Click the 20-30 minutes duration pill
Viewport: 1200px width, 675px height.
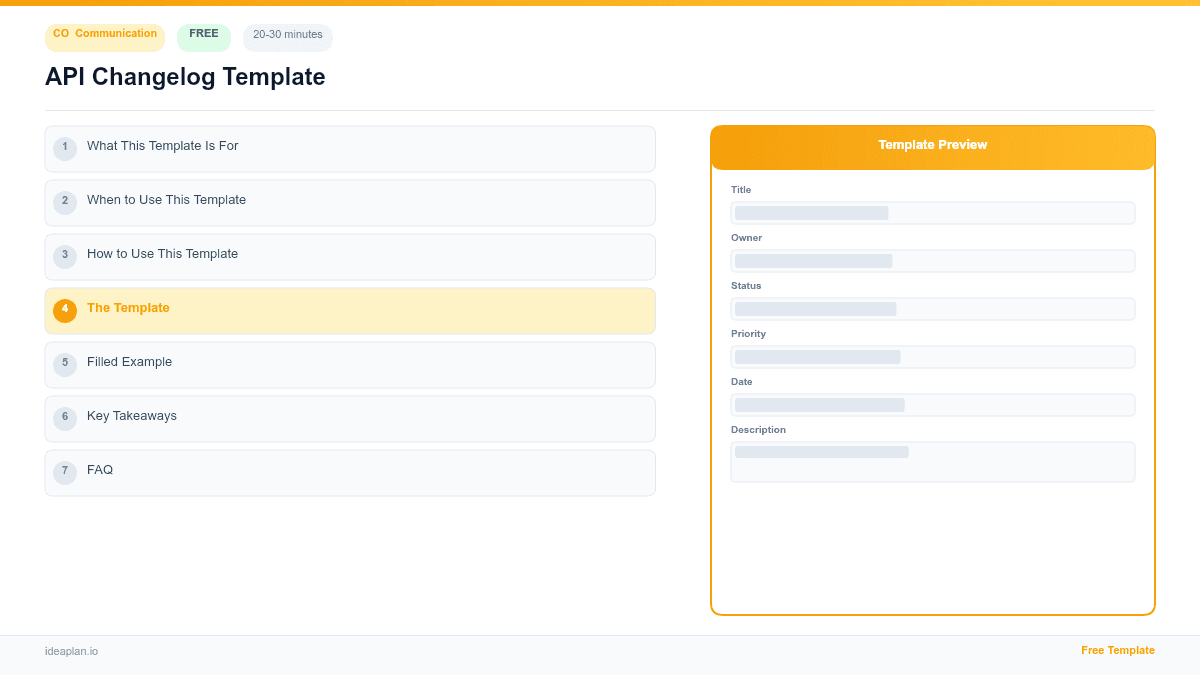pyautogui.click(x=287, y=36)
